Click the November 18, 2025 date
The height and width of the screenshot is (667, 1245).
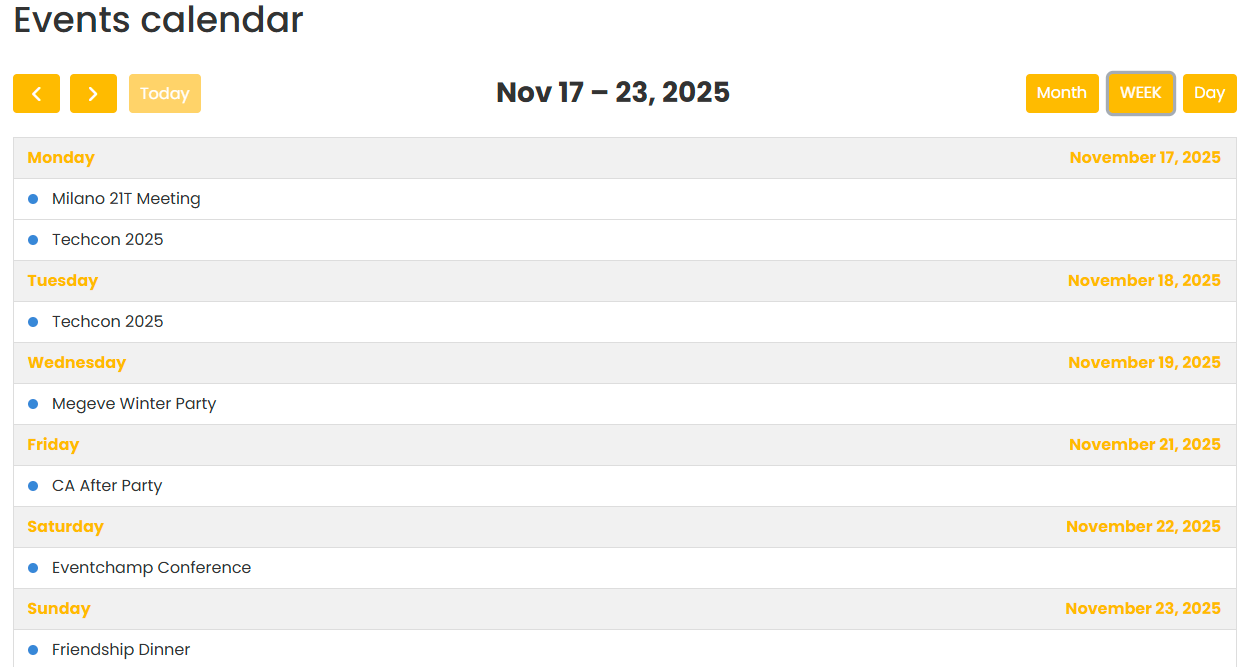(1144, 281)
